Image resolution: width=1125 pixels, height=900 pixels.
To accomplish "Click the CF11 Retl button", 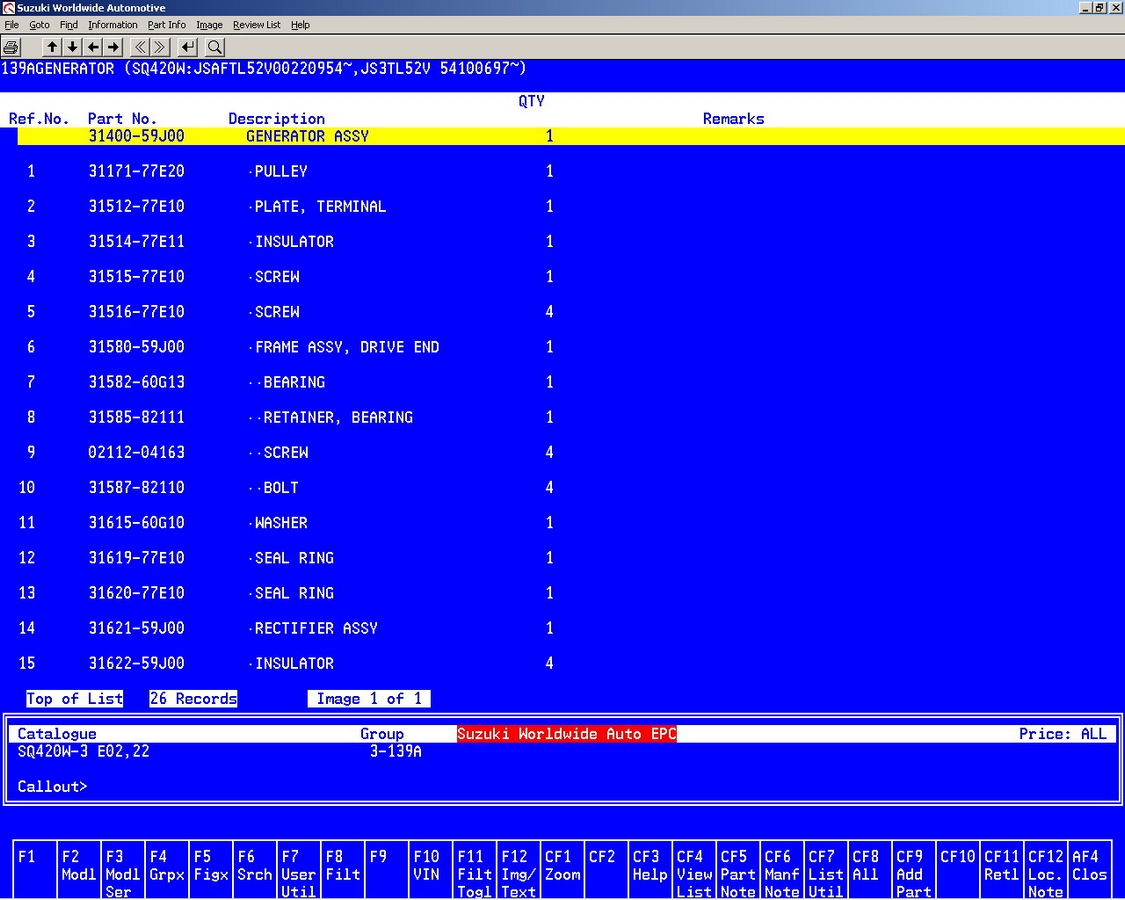I will [1002, 869].
